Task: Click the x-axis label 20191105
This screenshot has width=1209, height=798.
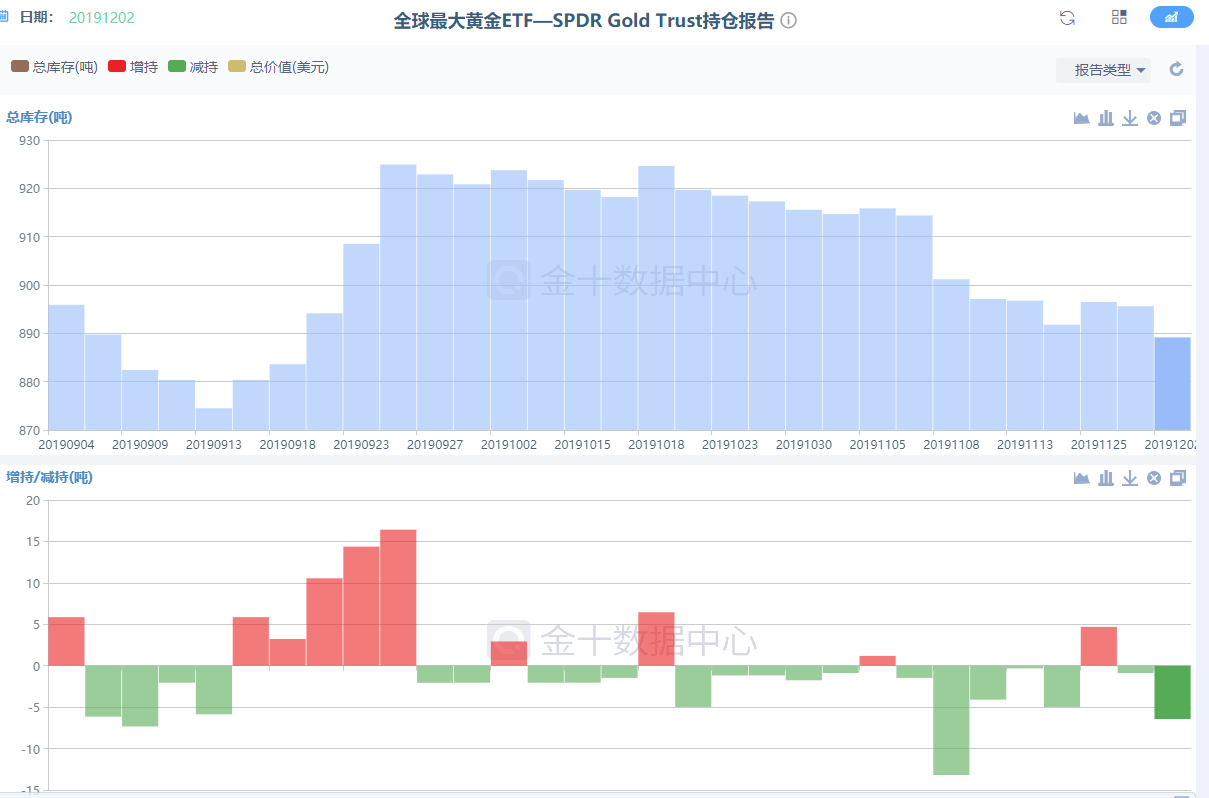Action: [878, 444]
